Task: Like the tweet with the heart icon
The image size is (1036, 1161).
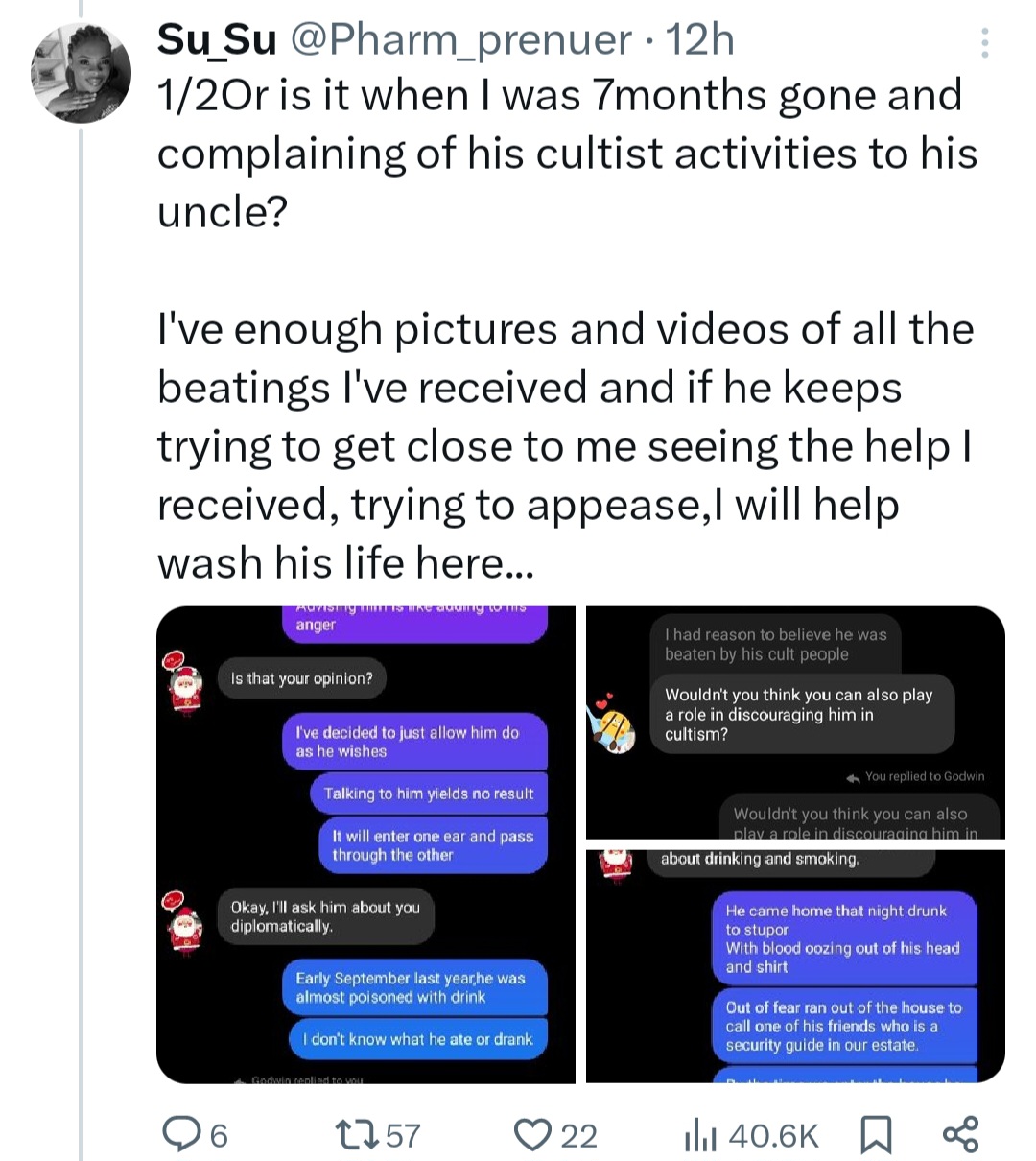Action: (x=533, y=1135)
